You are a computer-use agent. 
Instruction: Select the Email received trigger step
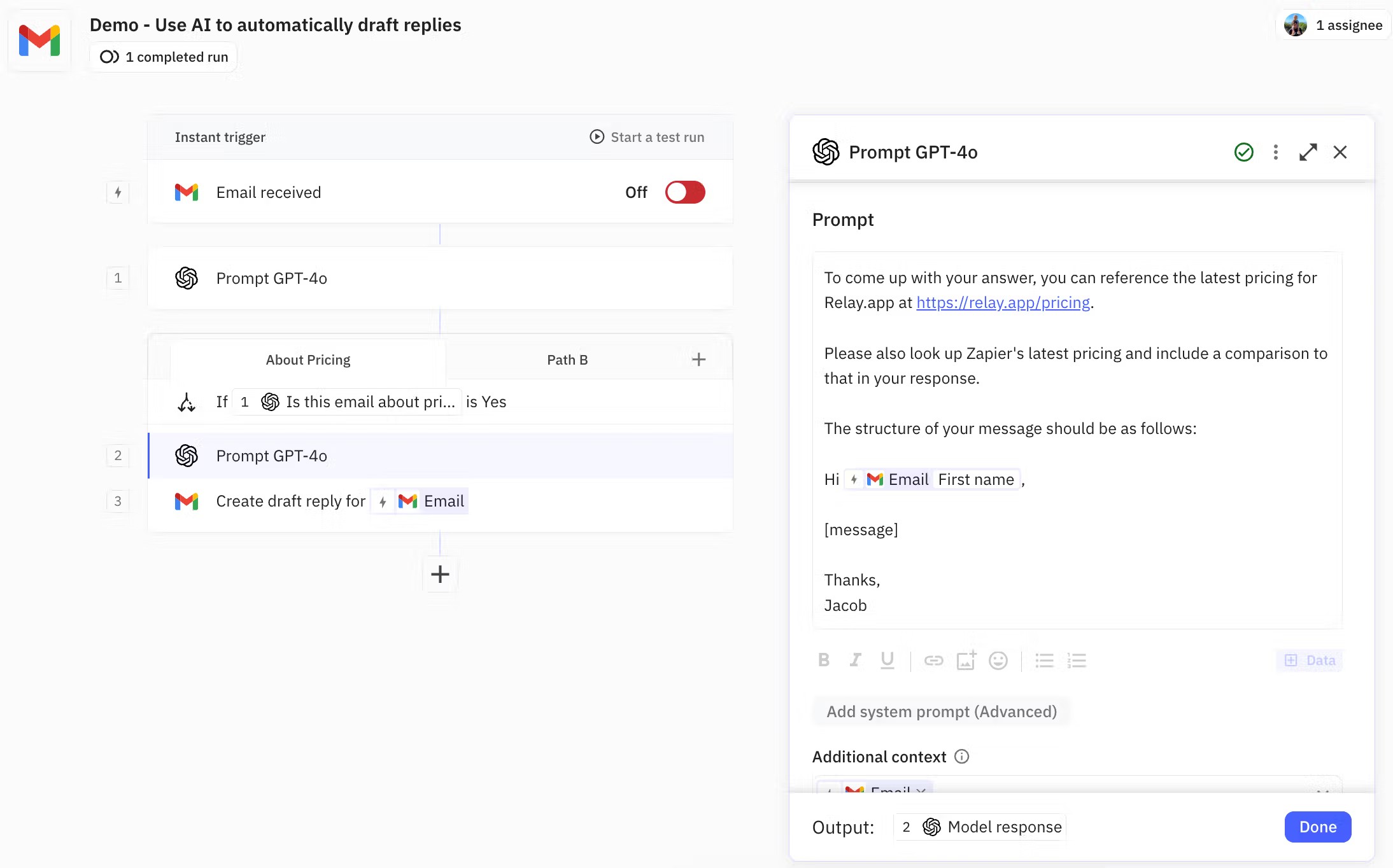440,192
